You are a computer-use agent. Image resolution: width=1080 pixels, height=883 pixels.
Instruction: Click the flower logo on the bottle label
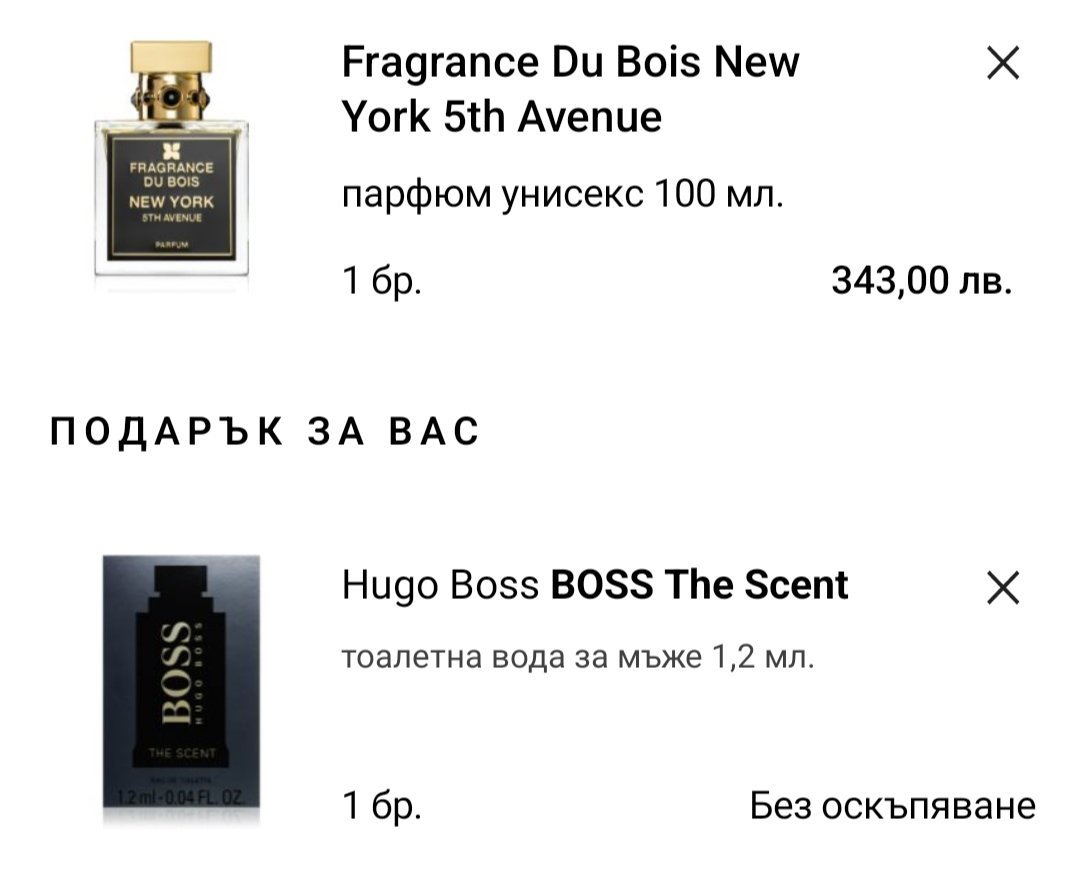coord(172,151)
